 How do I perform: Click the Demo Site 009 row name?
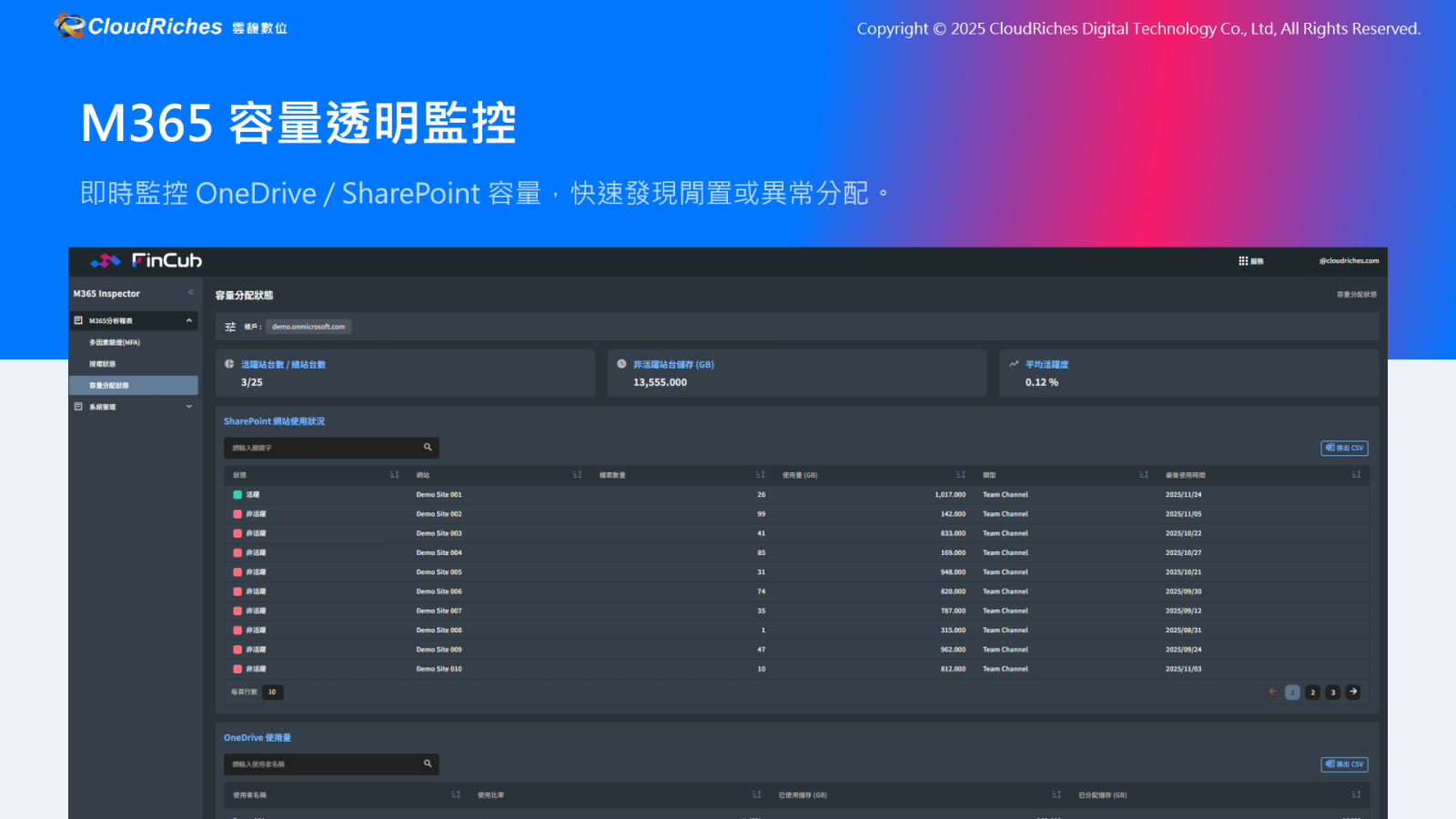[x=440, y=650]
